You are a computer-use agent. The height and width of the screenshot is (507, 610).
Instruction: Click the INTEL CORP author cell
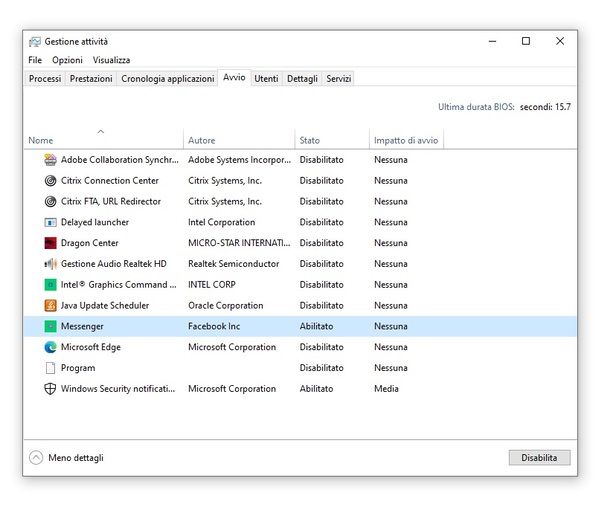pos(212,284)
